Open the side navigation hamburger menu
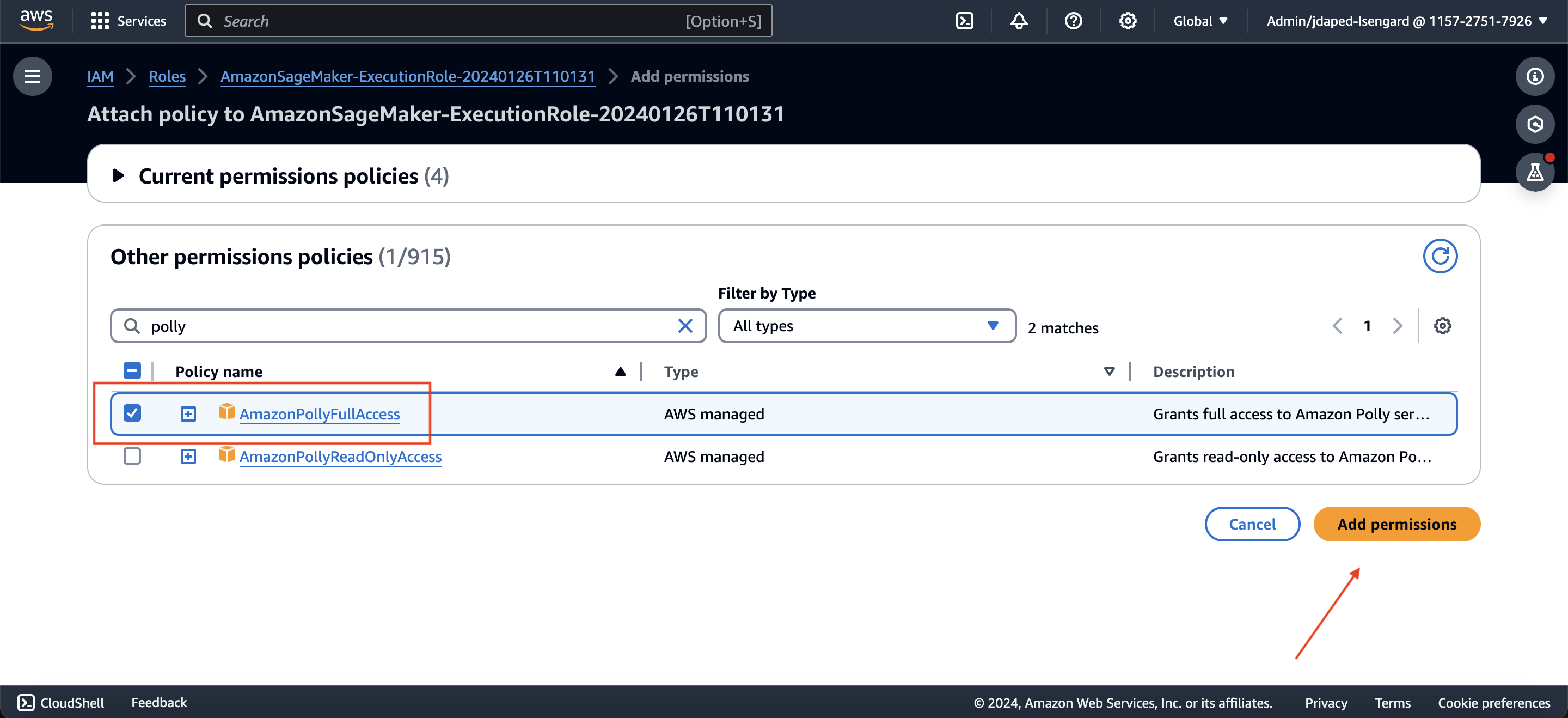1568x718 pixels. (x=32, y=76)
